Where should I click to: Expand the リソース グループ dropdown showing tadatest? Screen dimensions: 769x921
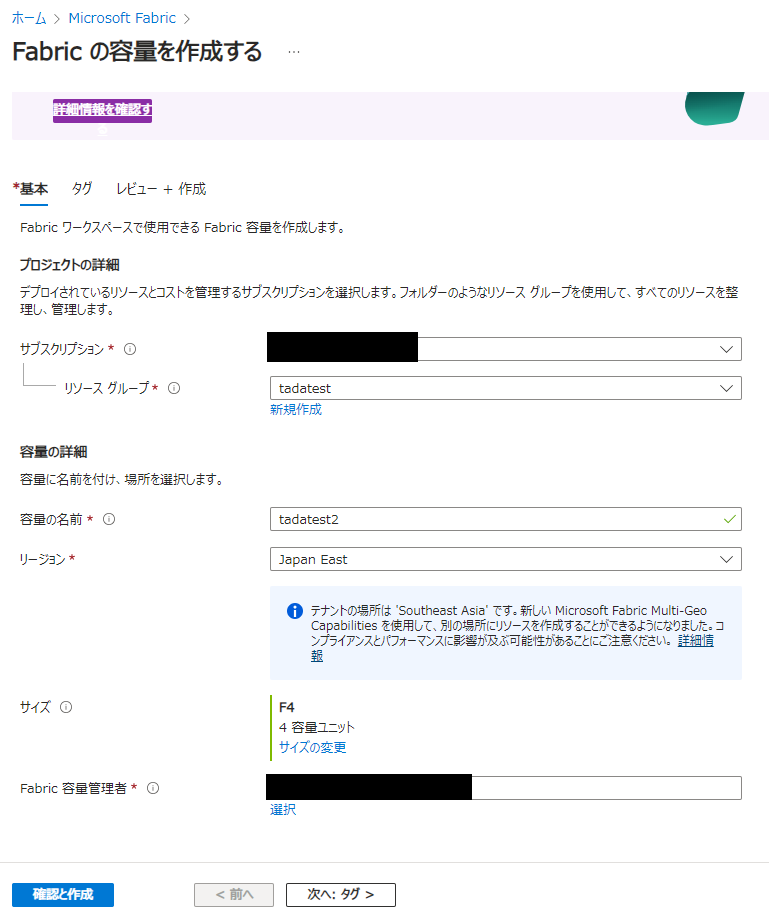pyautogui.click(x=505, y=388)
